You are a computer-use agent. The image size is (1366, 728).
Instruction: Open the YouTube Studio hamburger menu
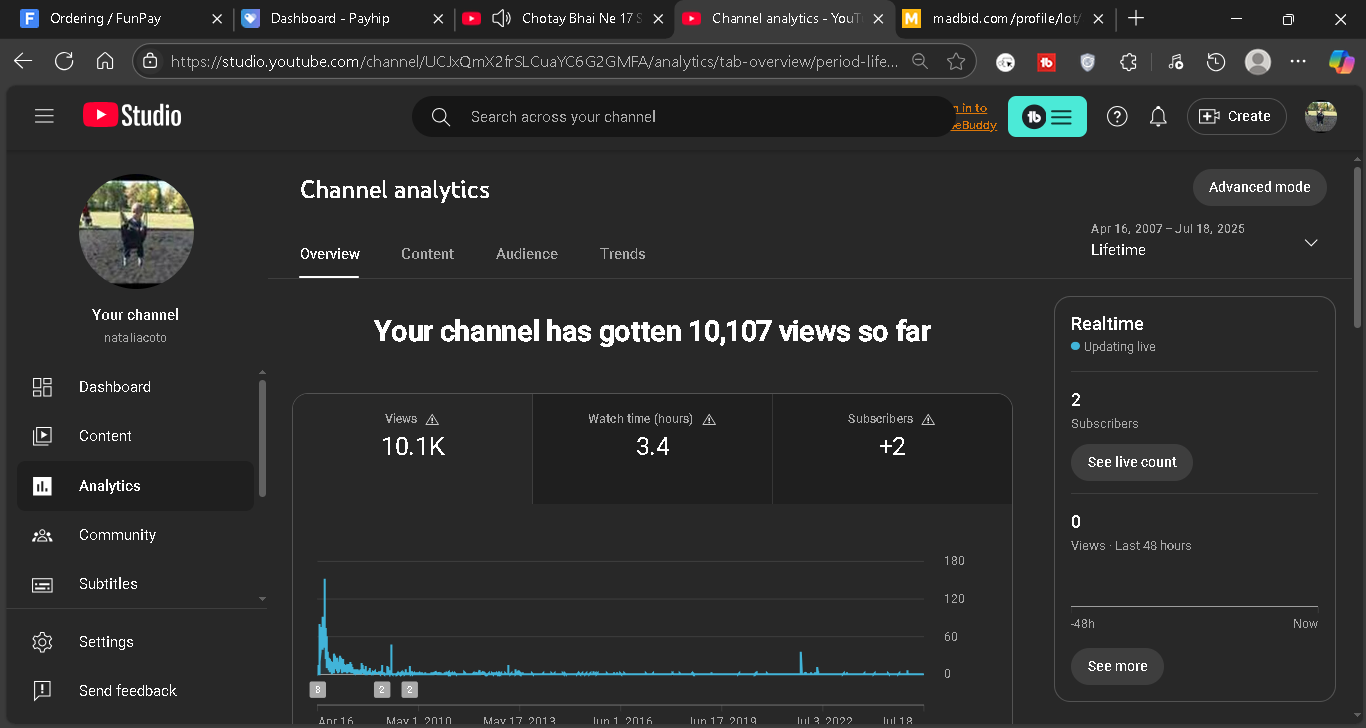pyautogui.click(x=44, y=116)
